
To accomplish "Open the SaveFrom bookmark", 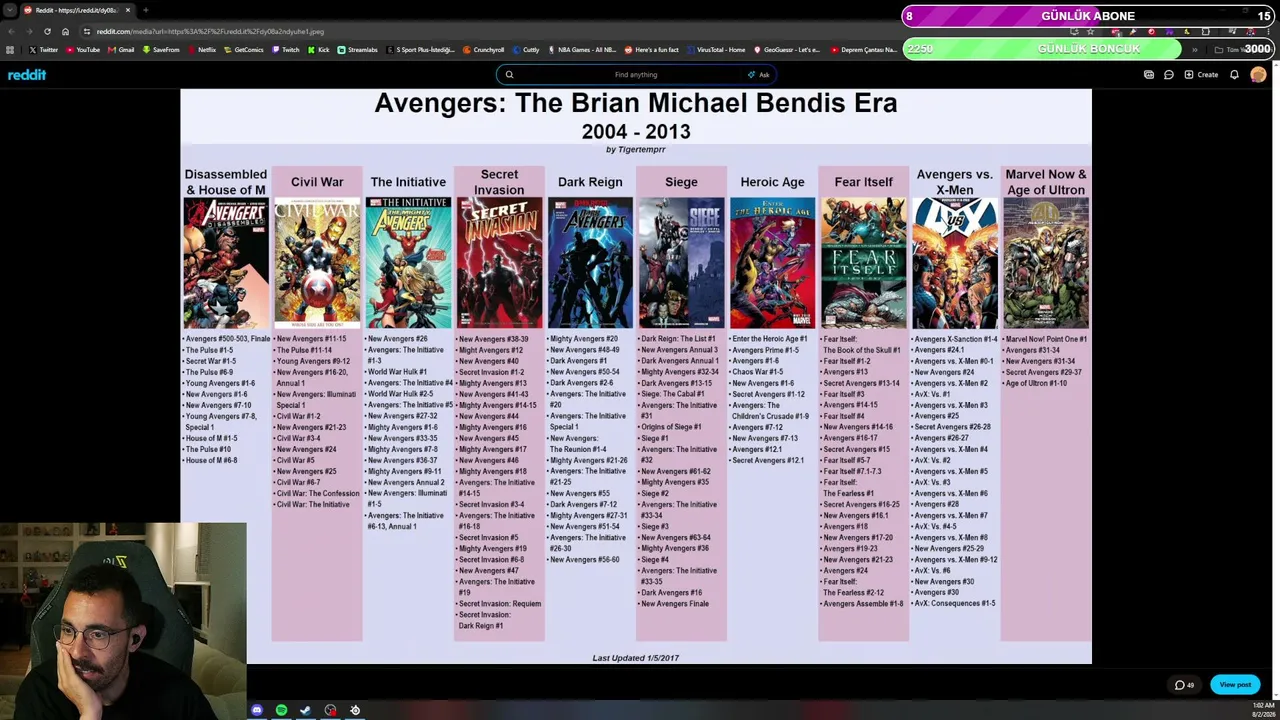I will (161, 50).
